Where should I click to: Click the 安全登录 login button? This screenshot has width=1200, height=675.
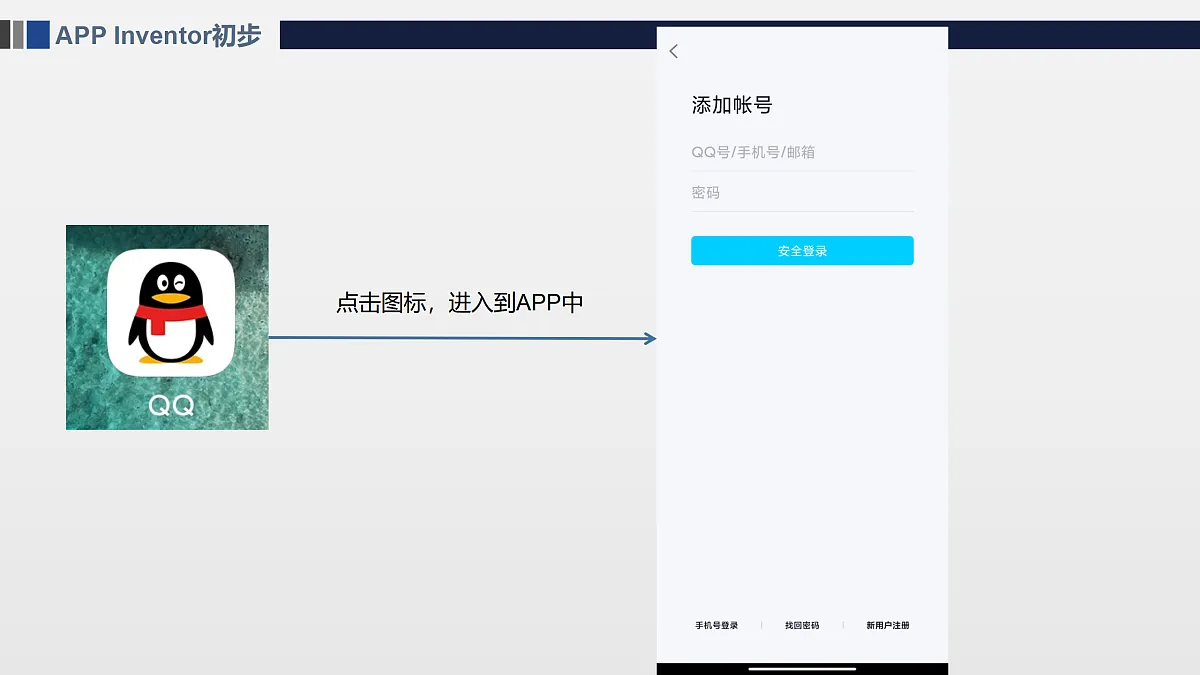(802, 251)
